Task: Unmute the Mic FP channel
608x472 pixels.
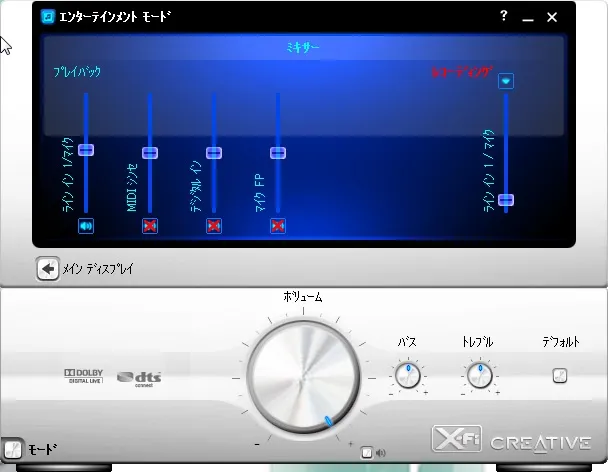Action: (278, 225)
